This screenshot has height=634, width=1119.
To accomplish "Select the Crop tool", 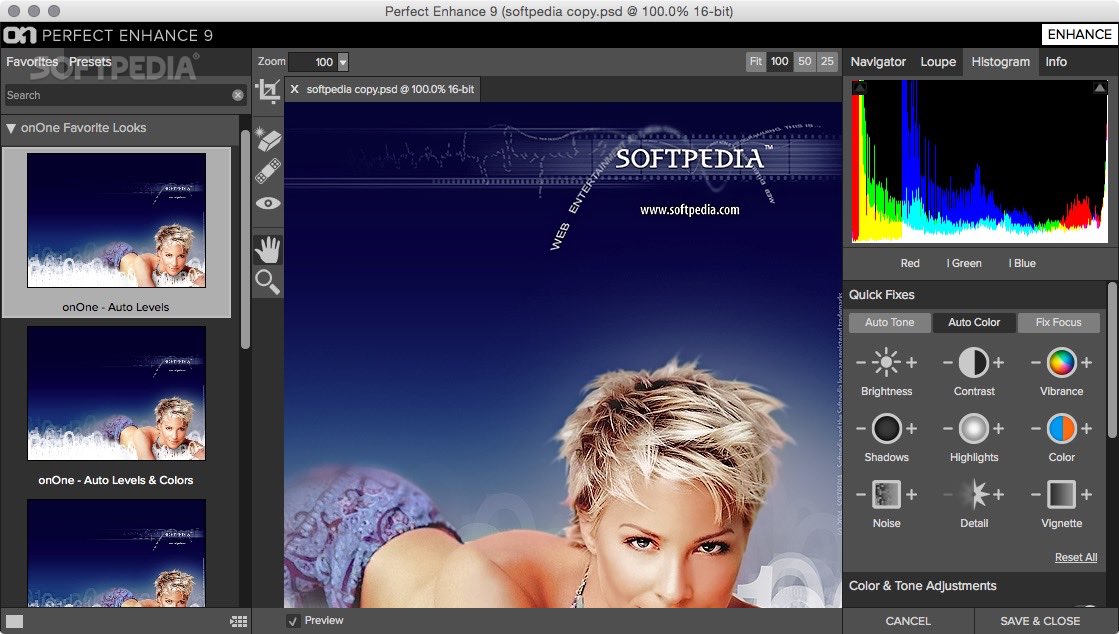I will coord(267,90).
